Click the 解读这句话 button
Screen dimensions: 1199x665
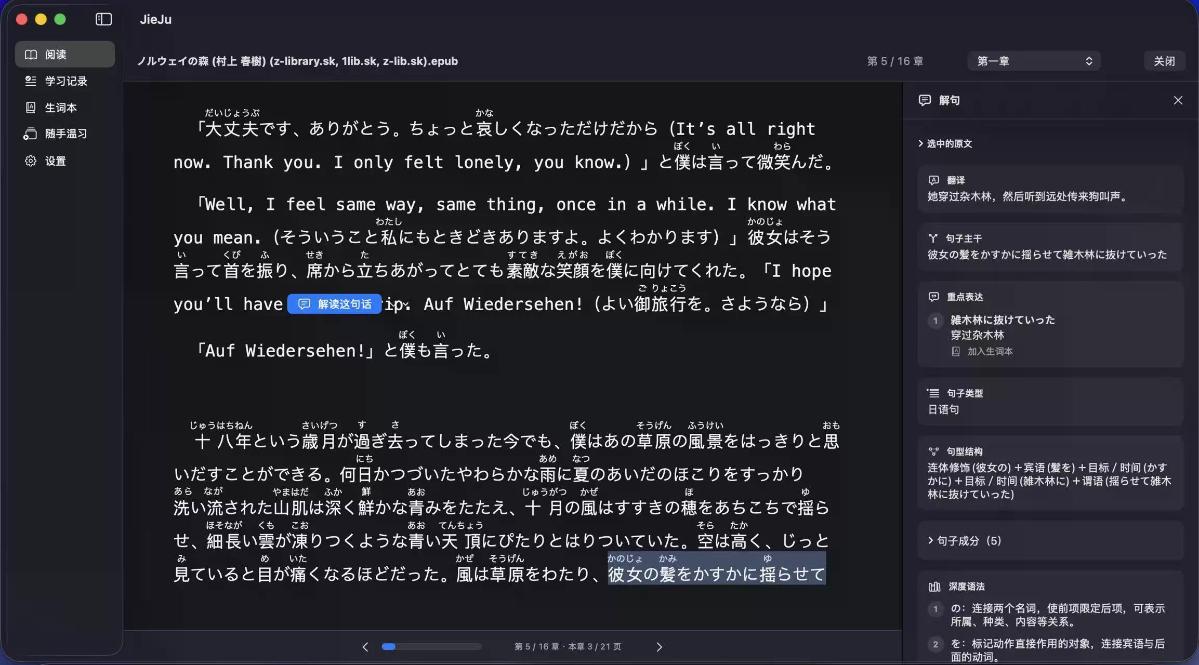pyautogui.click(x=335, y=304)
